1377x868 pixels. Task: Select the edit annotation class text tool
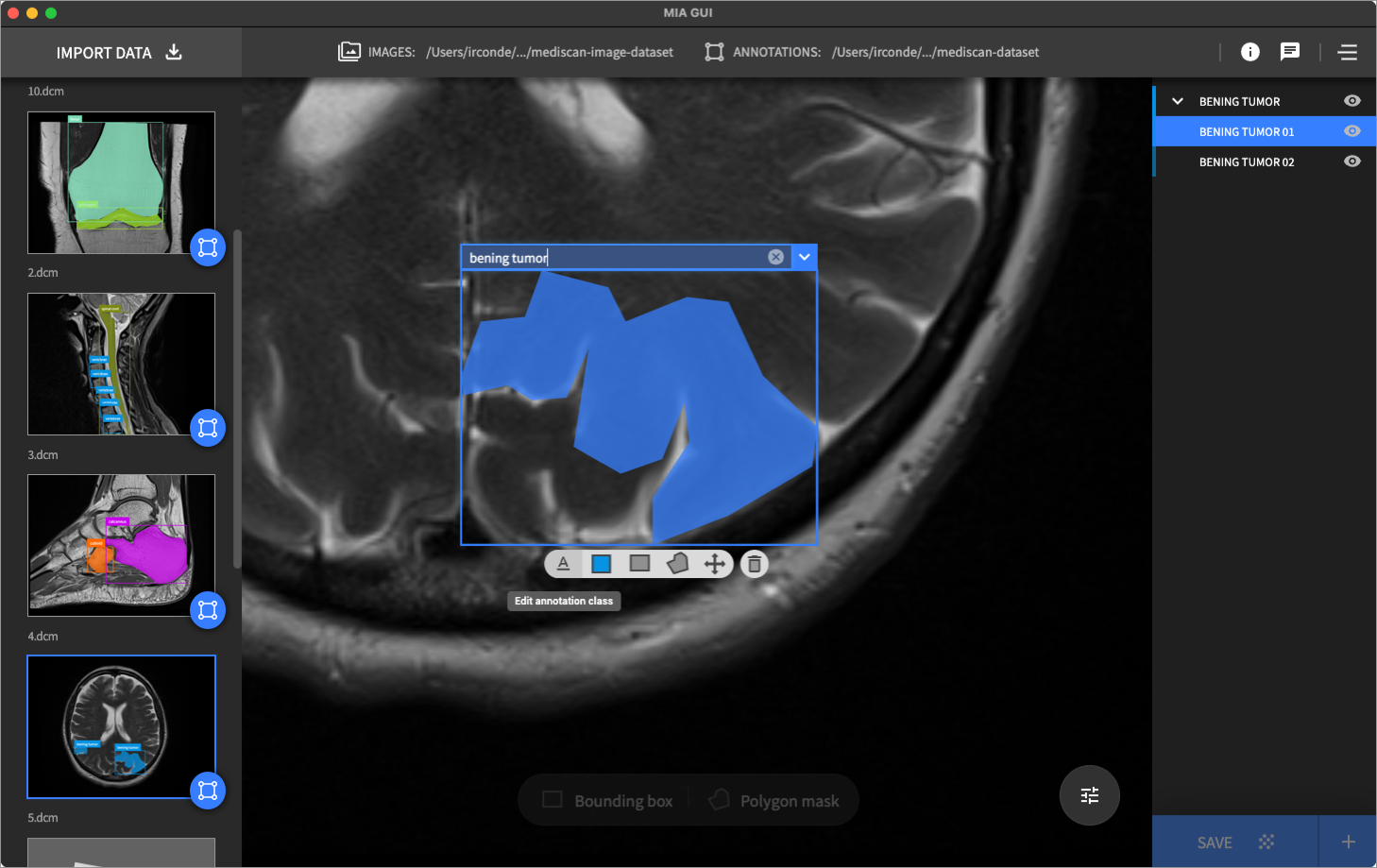point(563,564)
